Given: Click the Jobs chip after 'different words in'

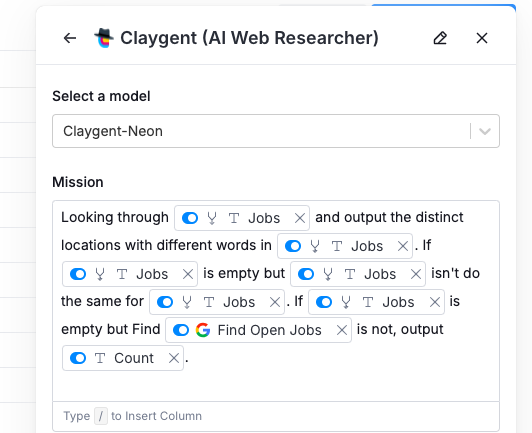Looking at the screenshot, I should coord(345,246).
